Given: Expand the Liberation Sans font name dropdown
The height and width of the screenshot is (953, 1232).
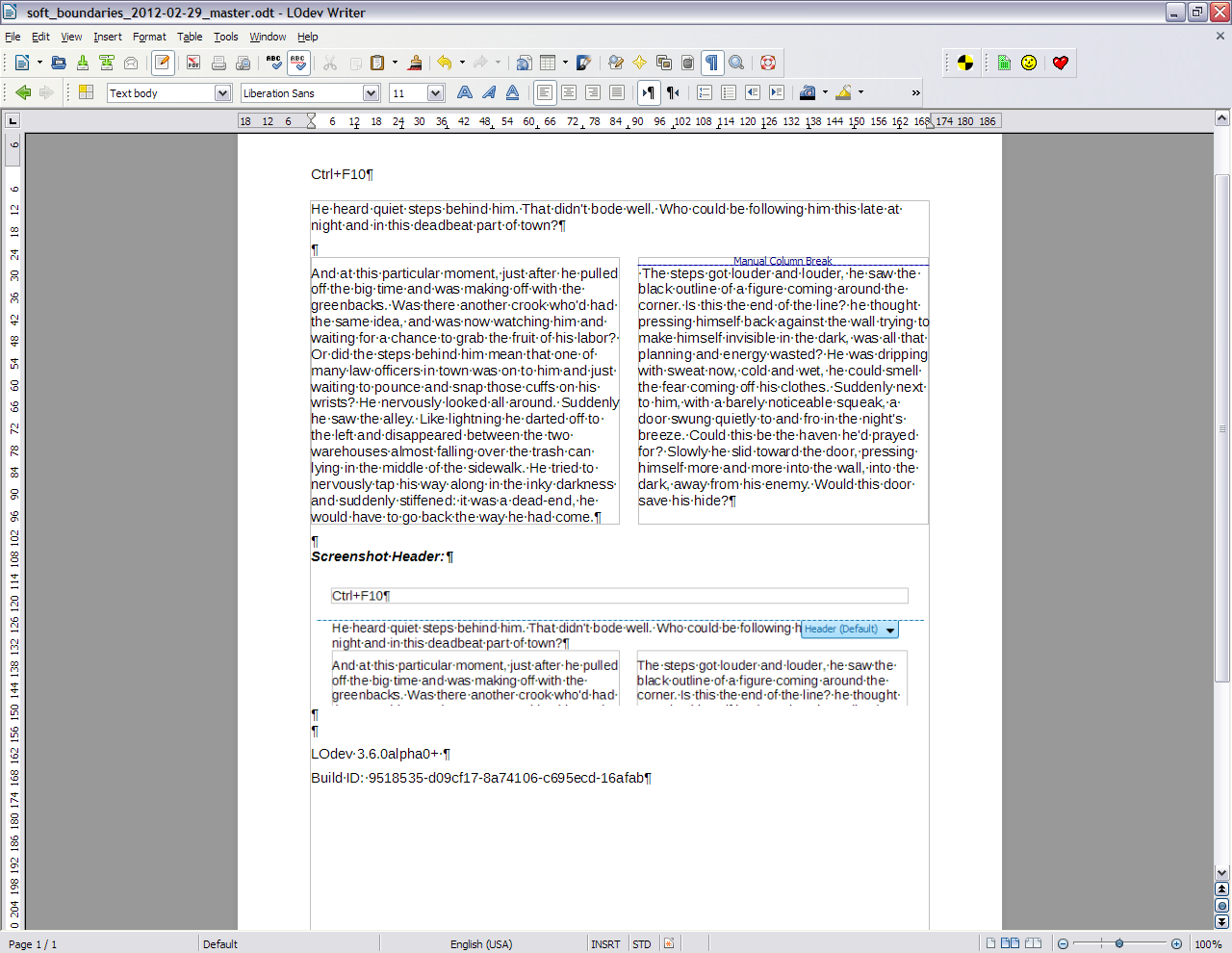Looking at the screenshot, I should click(371, 93).
